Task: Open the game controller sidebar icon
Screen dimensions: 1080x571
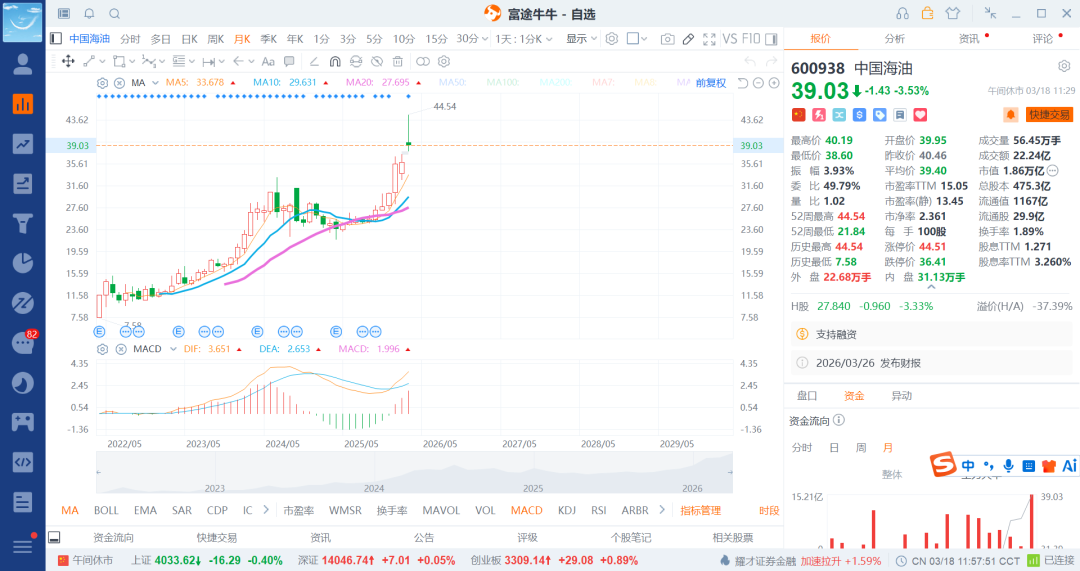Action: pyautogui.click(x=22, y=422)
